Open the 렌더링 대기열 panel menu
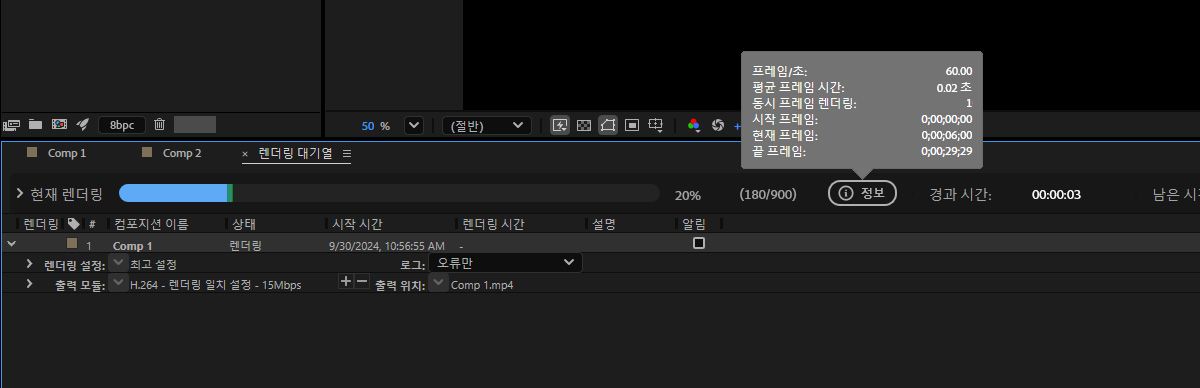The image size is (1200, 388). [x=347, y=154]
